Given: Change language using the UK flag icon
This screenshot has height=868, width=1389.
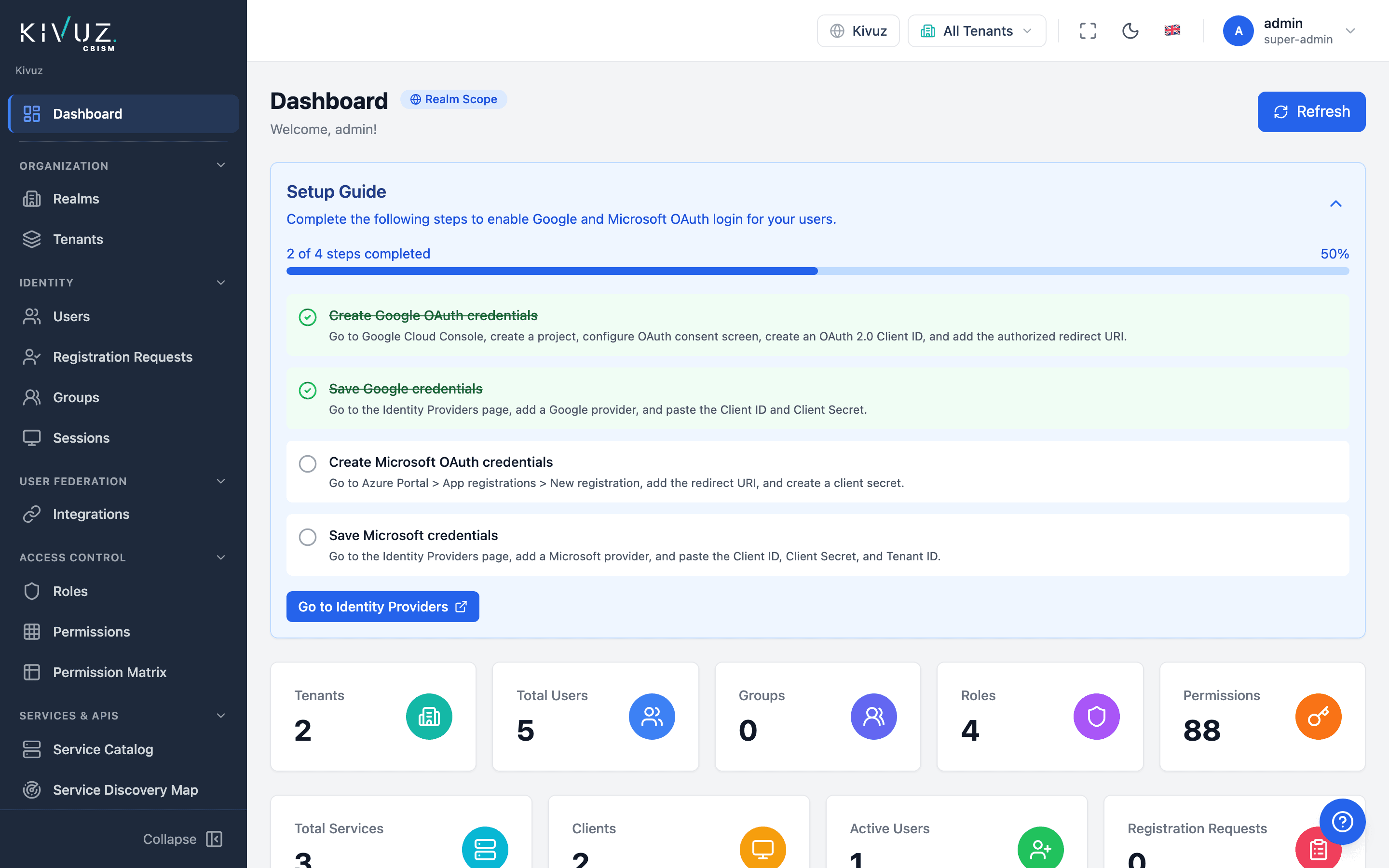Looking at the screenshot, I should point(1172,30).
